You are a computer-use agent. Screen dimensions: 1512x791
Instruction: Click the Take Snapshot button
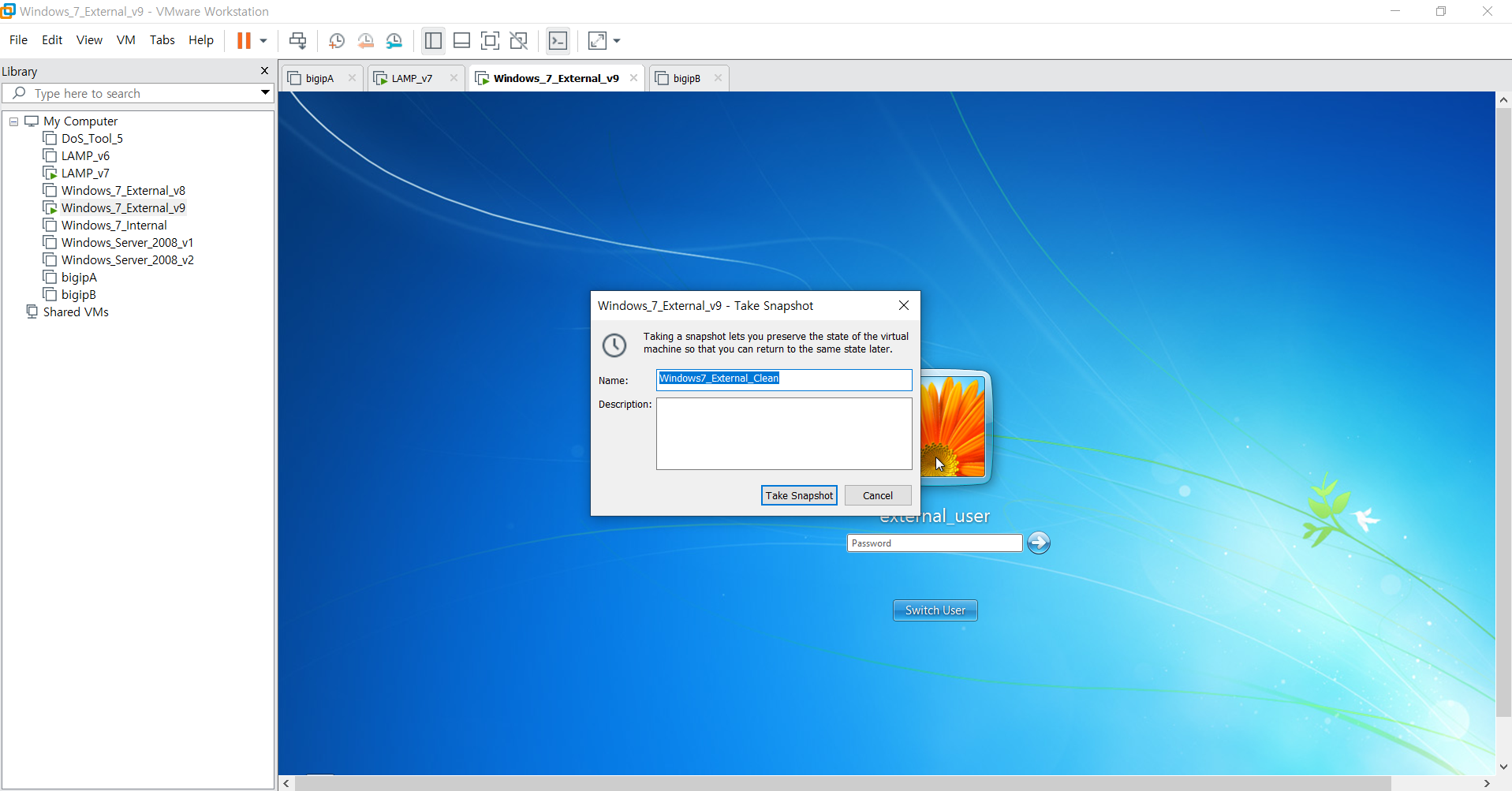[x=799, y=495]
